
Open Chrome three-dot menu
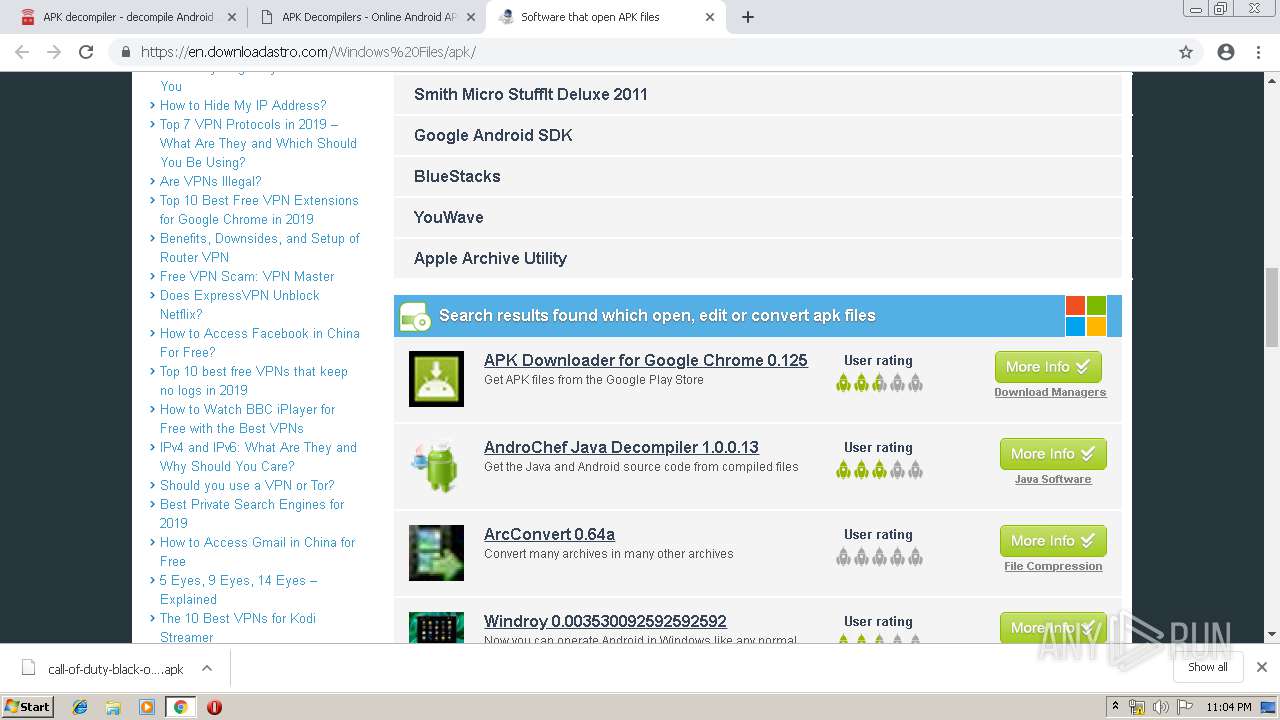pos(1258,52)
